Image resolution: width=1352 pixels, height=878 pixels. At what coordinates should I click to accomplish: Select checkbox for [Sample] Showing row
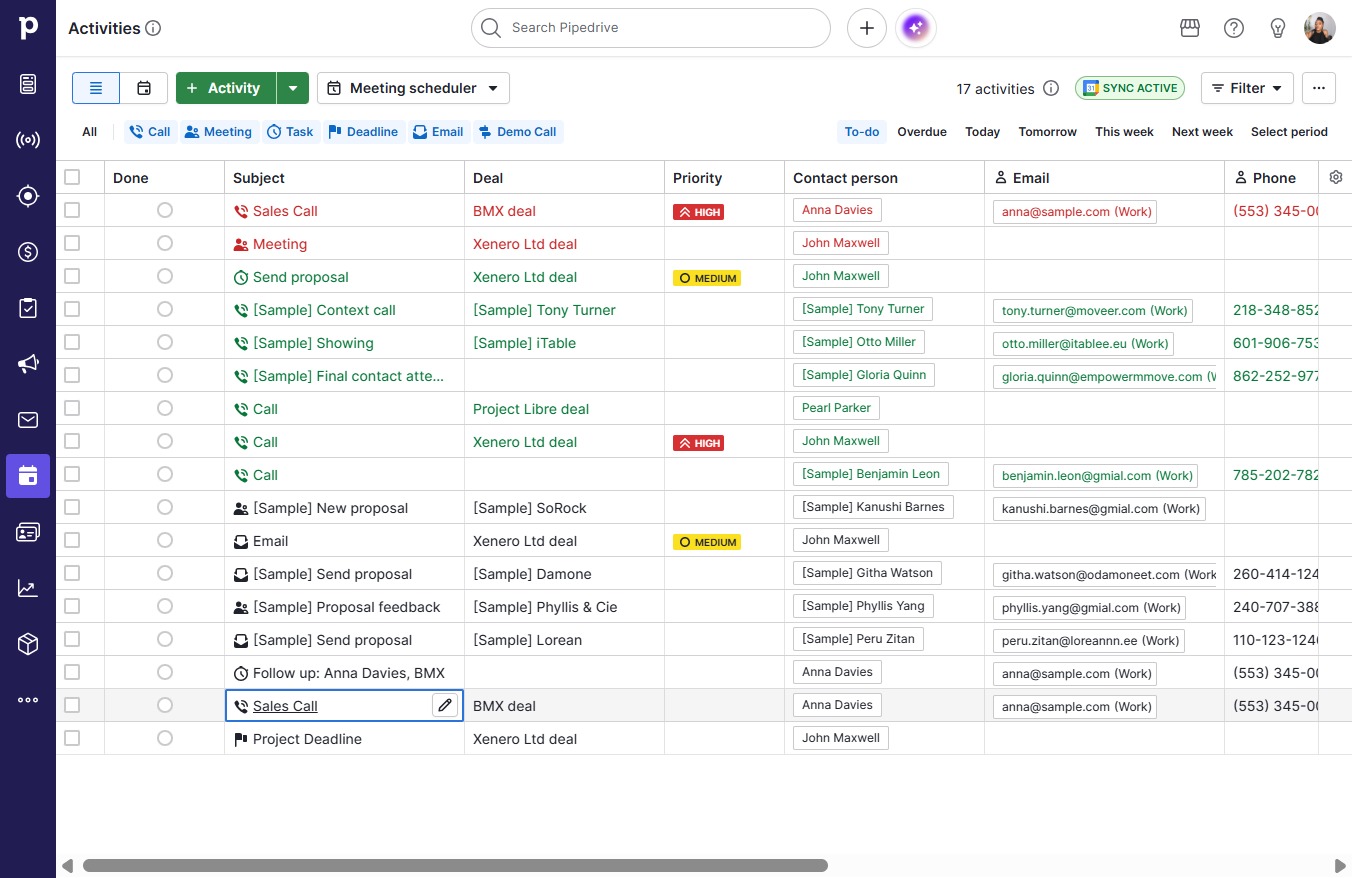click(x=72, y=342)
